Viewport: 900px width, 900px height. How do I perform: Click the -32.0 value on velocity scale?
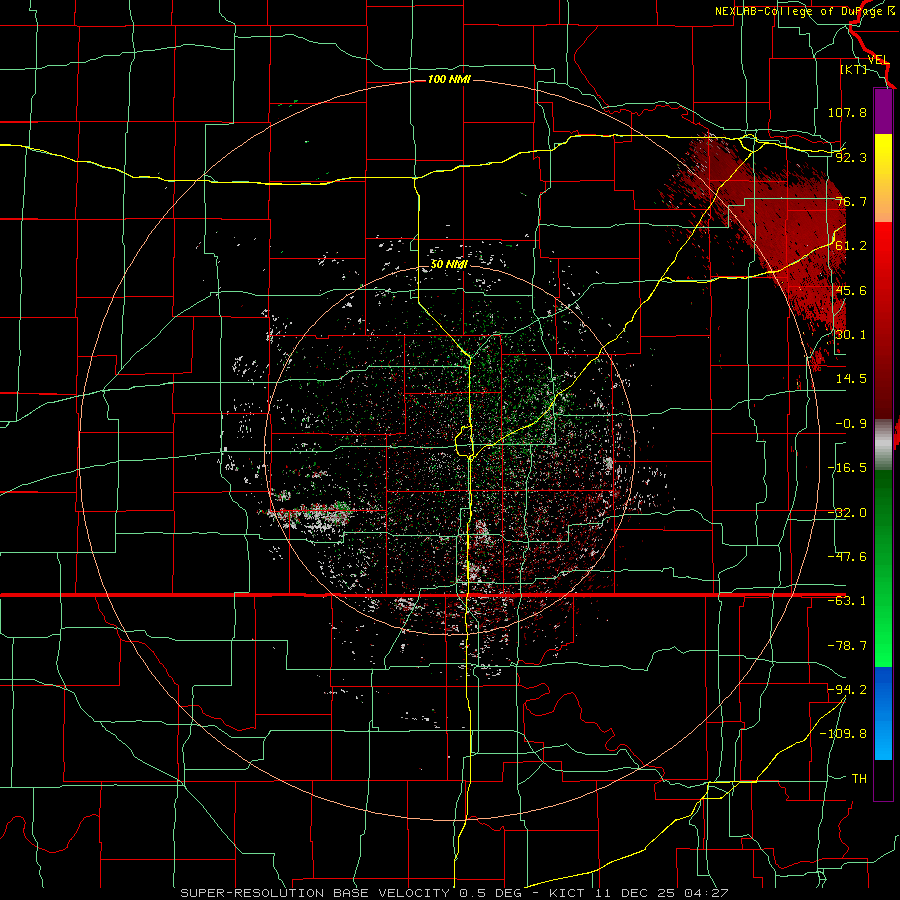pos(847,513)
